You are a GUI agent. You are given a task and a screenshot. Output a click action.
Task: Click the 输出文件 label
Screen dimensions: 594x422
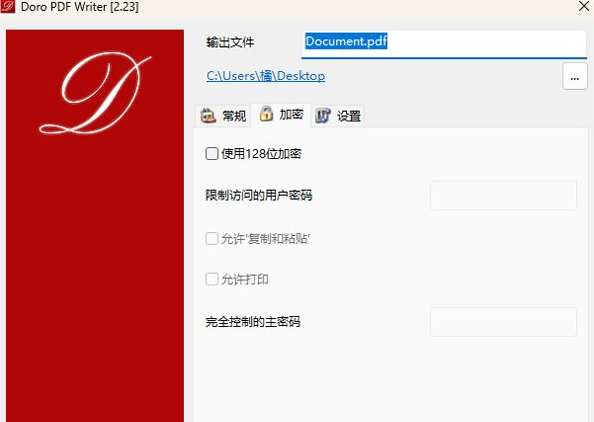click(230, 42)
